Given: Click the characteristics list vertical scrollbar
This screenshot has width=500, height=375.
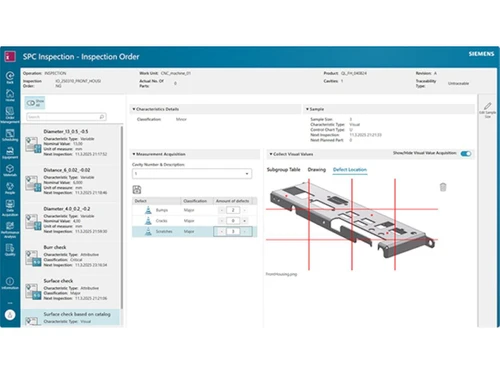Looking at the screenshot, I should point(122,217).
